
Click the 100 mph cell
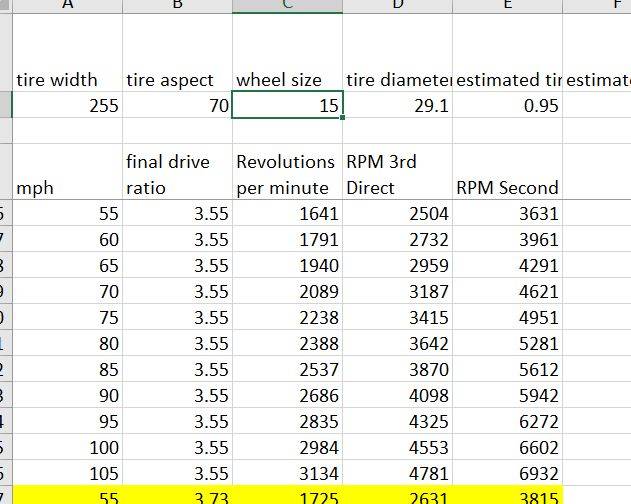point(67,446)
